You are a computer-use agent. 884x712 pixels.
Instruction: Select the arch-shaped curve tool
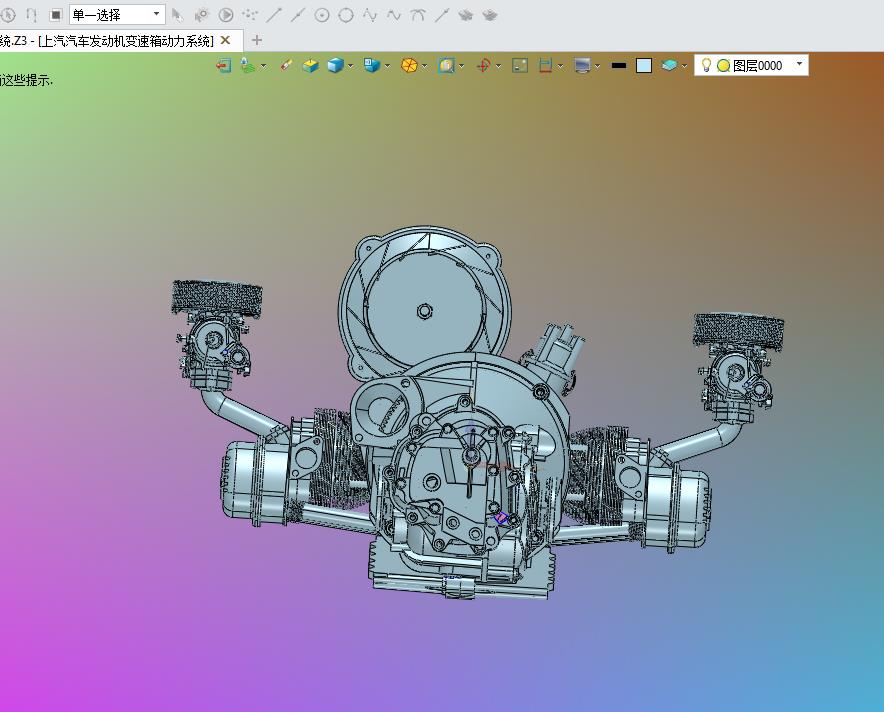click(418, 15)
